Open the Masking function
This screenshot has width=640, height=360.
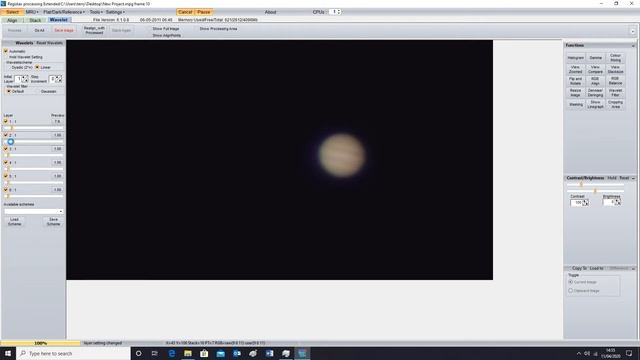click(575, 104)
